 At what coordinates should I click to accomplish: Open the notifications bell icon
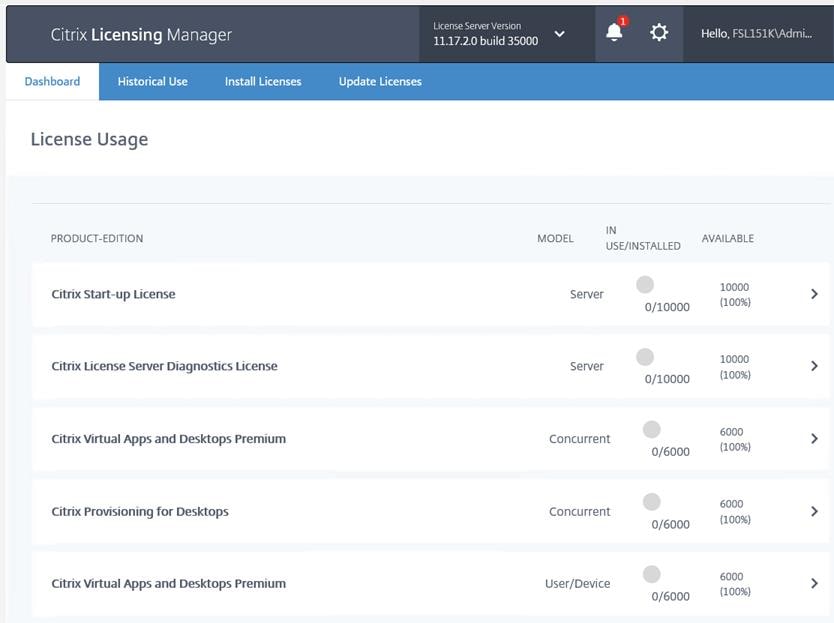point(614,33)
